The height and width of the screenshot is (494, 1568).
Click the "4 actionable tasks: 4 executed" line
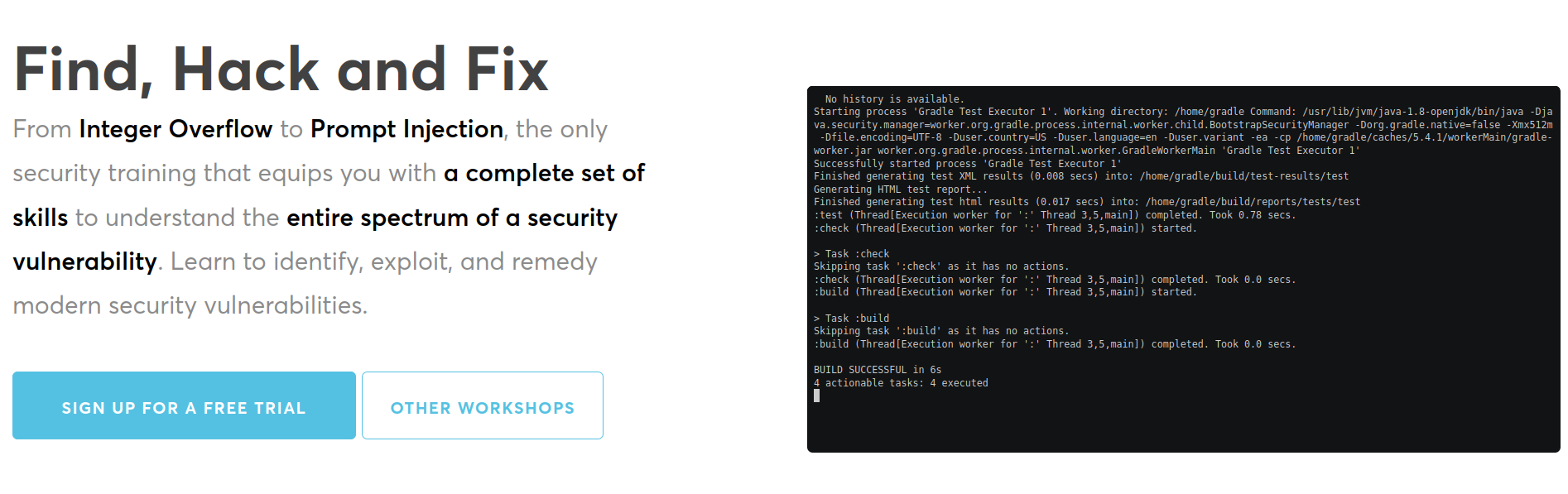(901, 383)
